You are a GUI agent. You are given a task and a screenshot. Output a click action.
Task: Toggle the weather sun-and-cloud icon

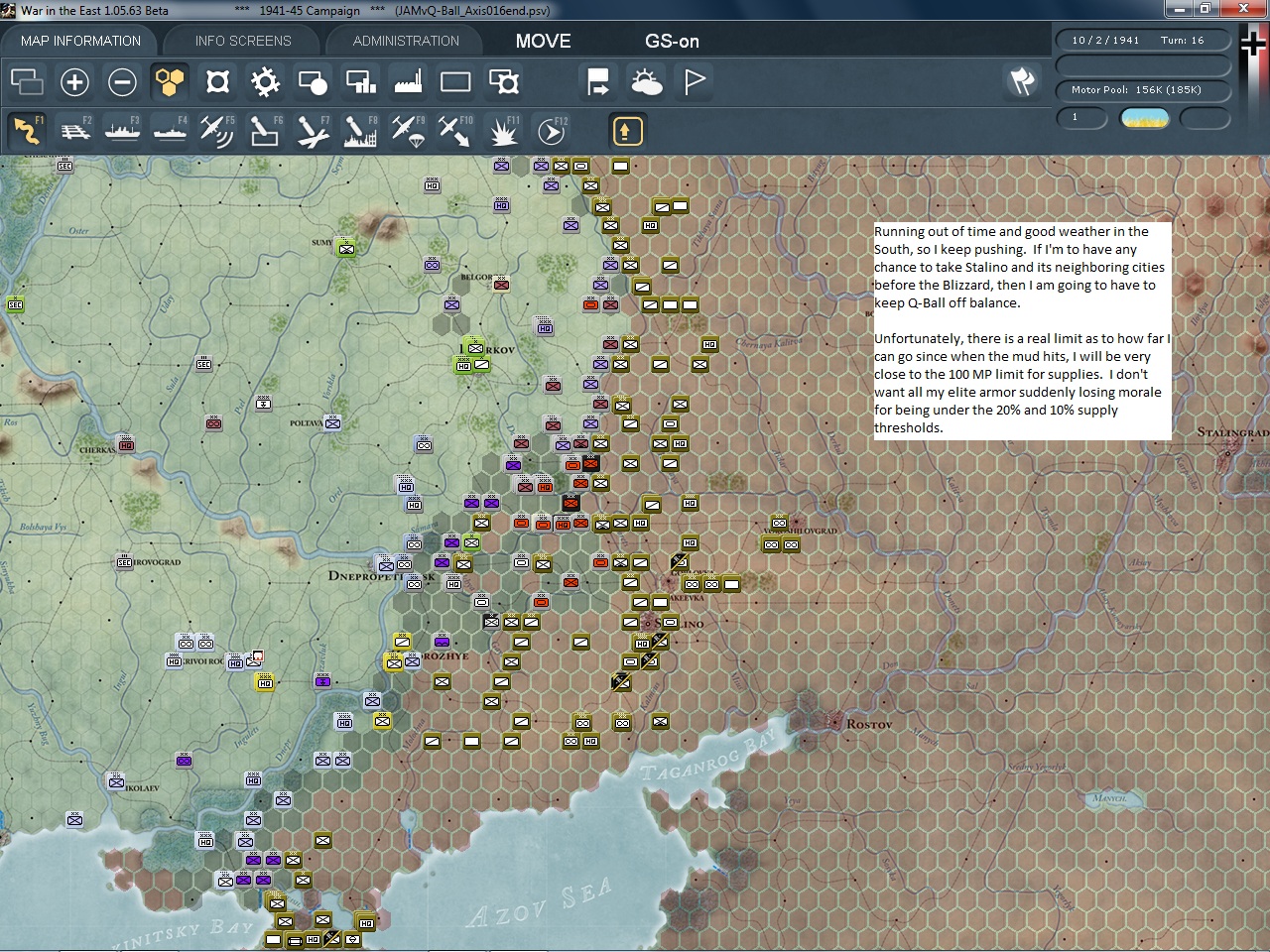tap(646, 82)
